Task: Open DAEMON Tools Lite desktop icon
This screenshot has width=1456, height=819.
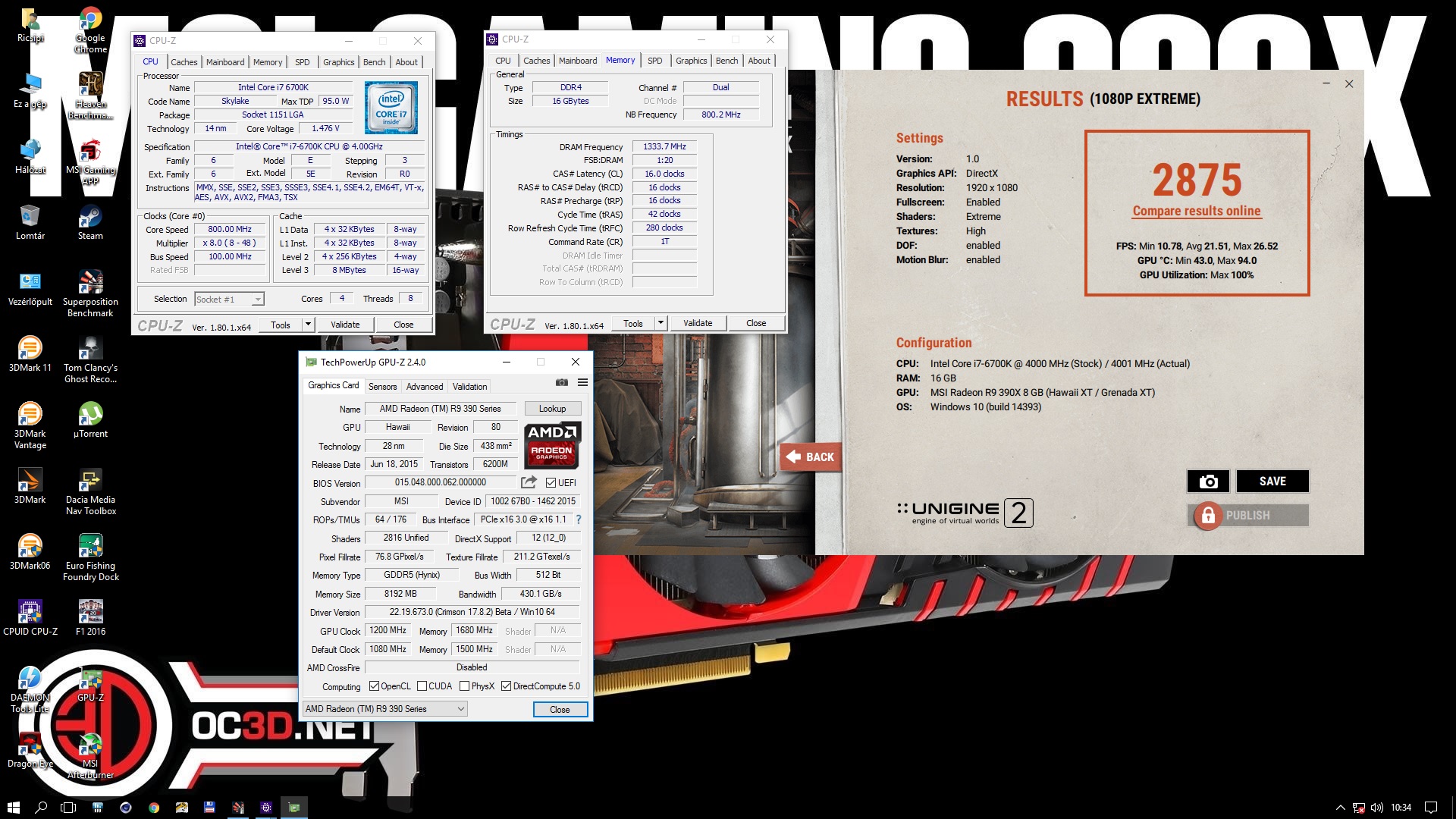Action: [30, 690]
